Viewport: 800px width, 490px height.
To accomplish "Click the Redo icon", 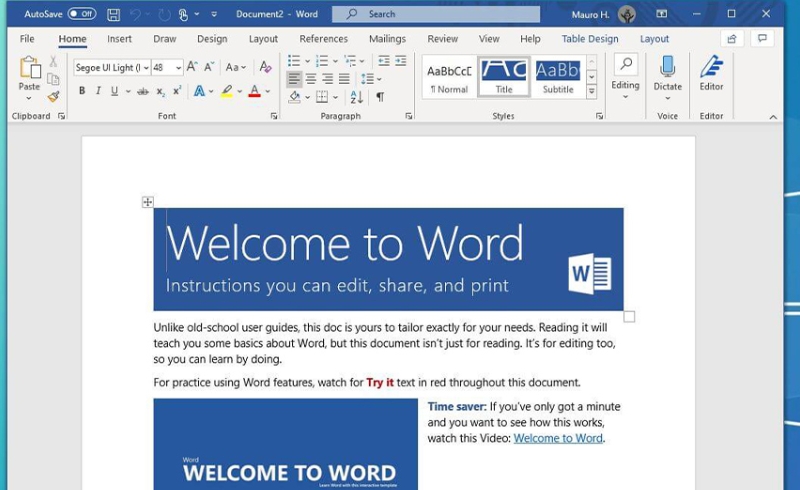I will (x=164, y=14).
